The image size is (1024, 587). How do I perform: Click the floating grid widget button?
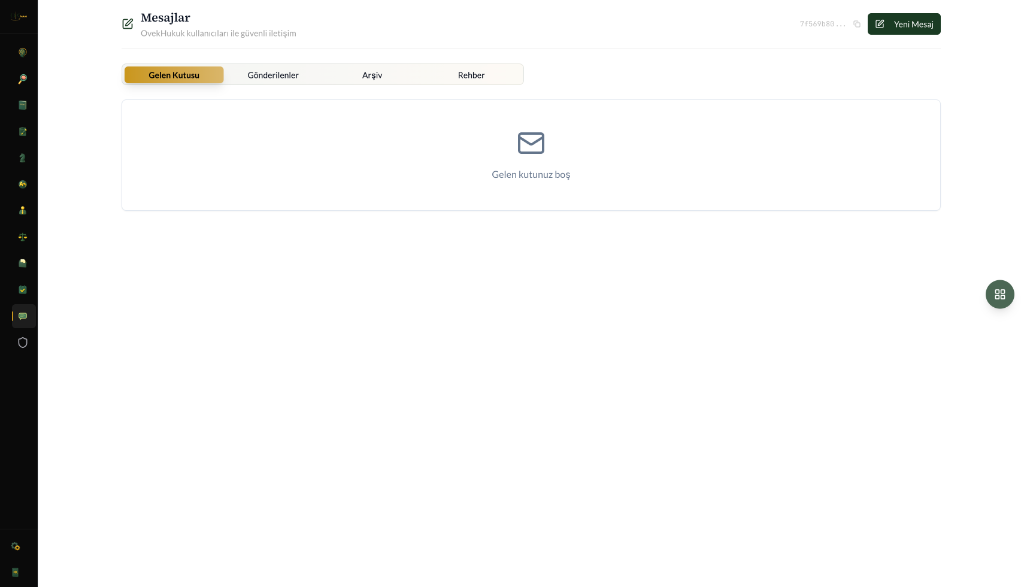(x=999, y=294)
